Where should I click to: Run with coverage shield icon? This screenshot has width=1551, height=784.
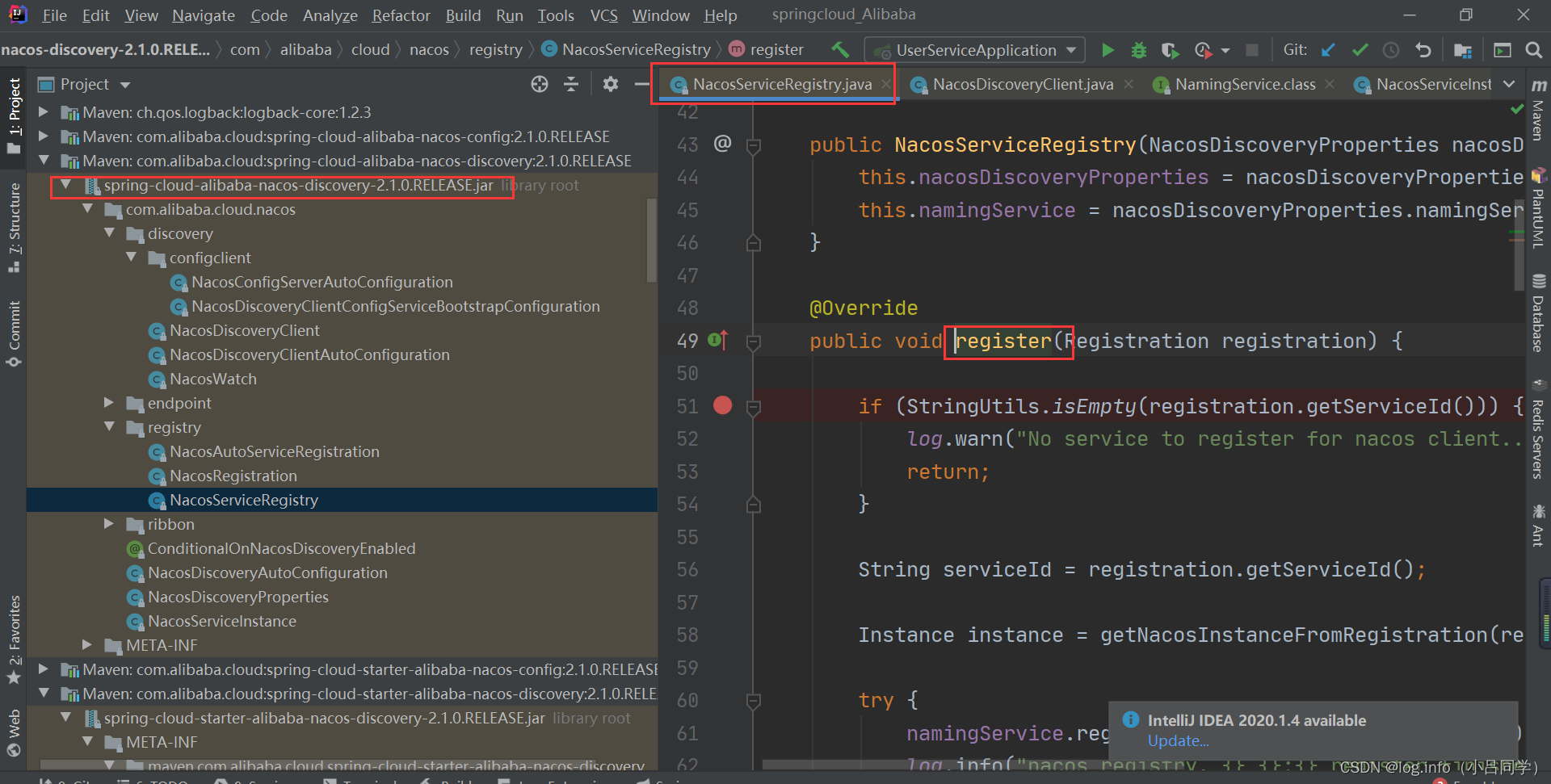click(1170, 50)
